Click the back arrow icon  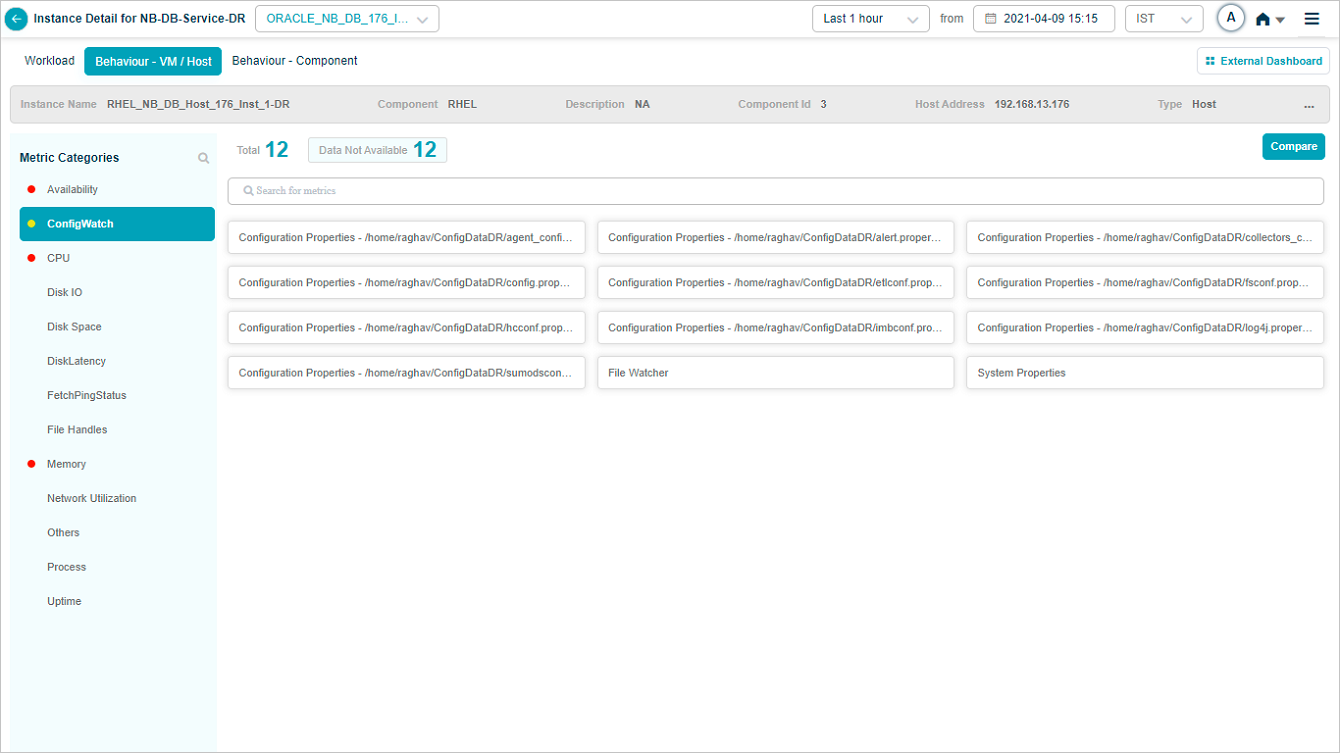pos(17,19)
